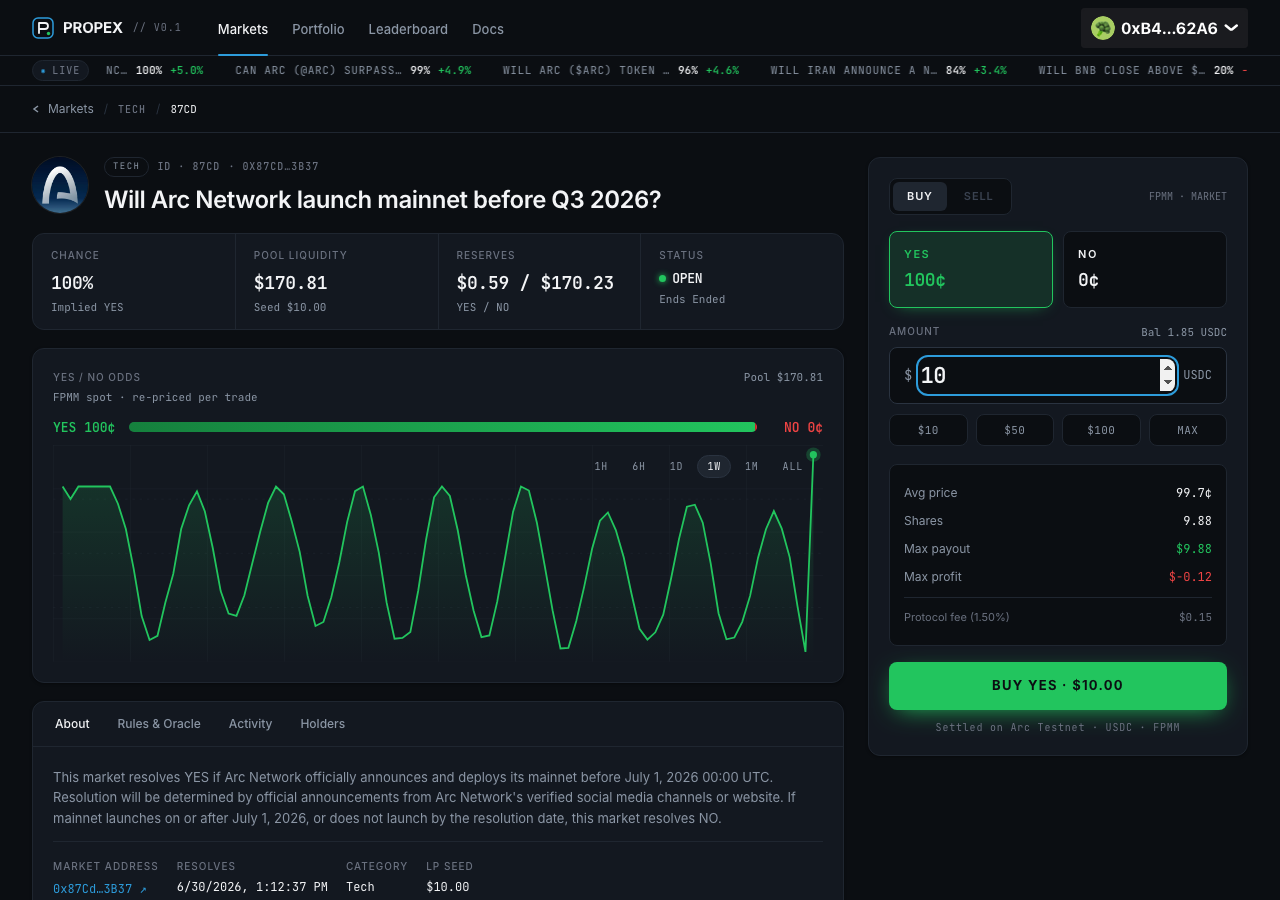
Task: Click the MAX amount button
Action: coord(1188,430)
